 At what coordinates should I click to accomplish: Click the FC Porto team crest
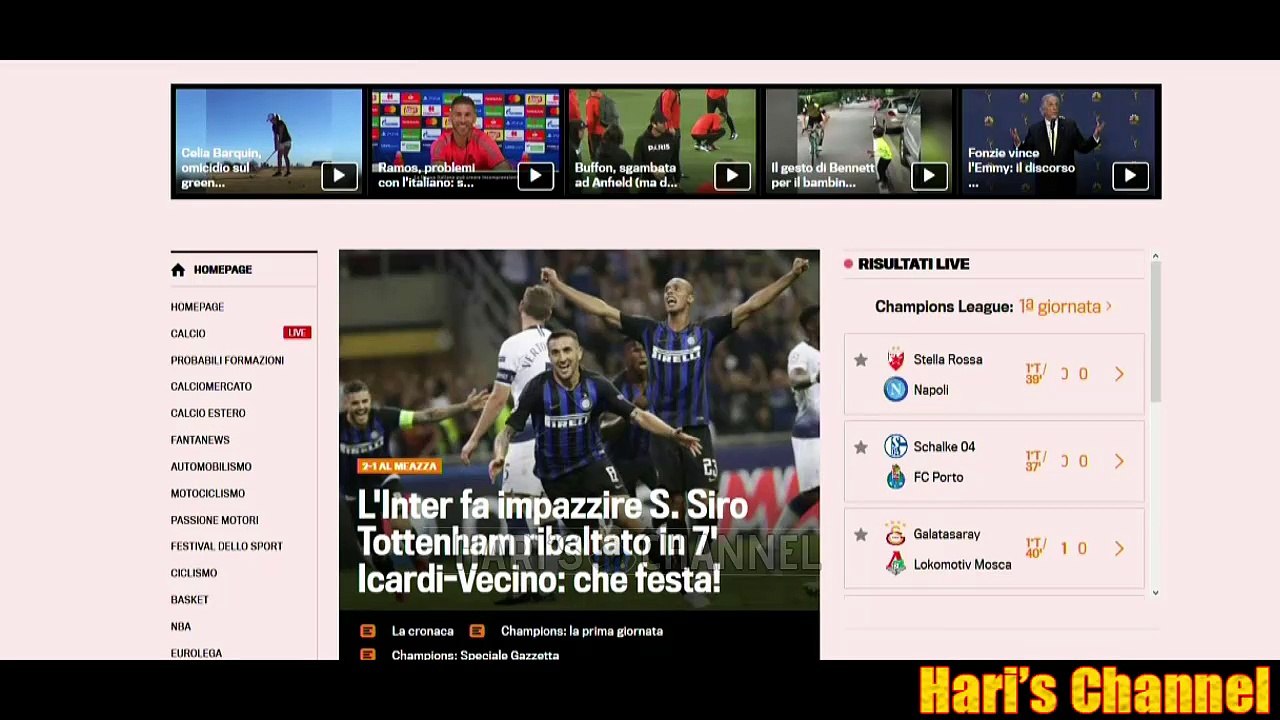896,477
